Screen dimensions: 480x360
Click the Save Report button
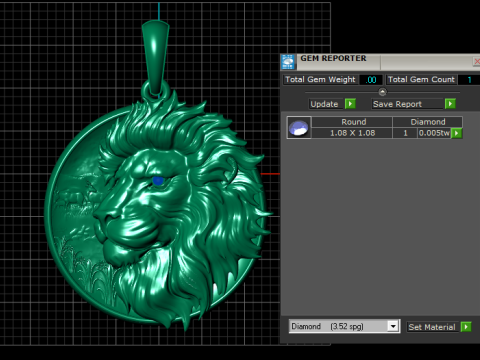pos(408,104)
